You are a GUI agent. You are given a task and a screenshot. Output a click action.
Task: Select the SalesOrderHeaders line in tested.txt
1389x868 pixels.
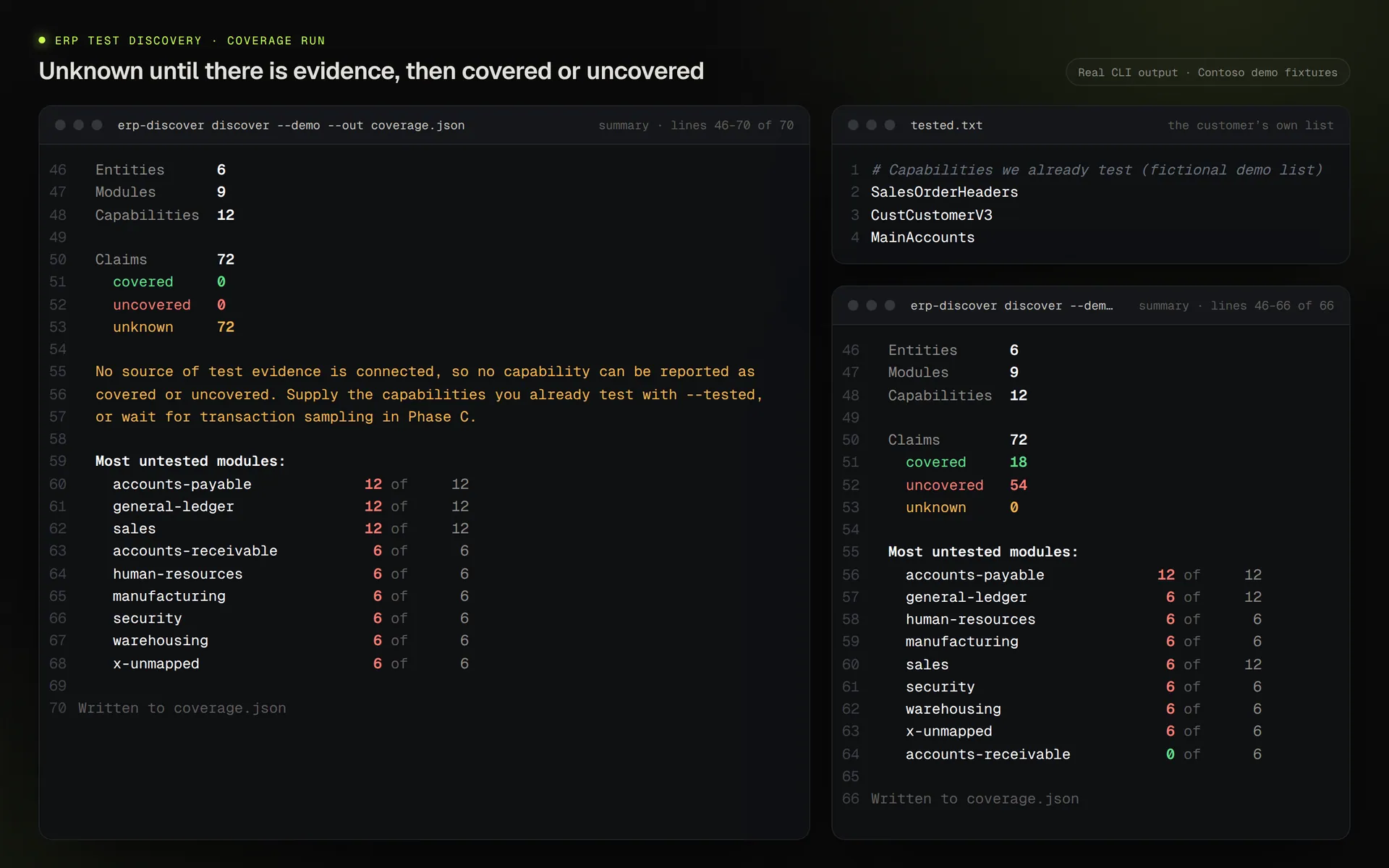(x=944, y=192)
